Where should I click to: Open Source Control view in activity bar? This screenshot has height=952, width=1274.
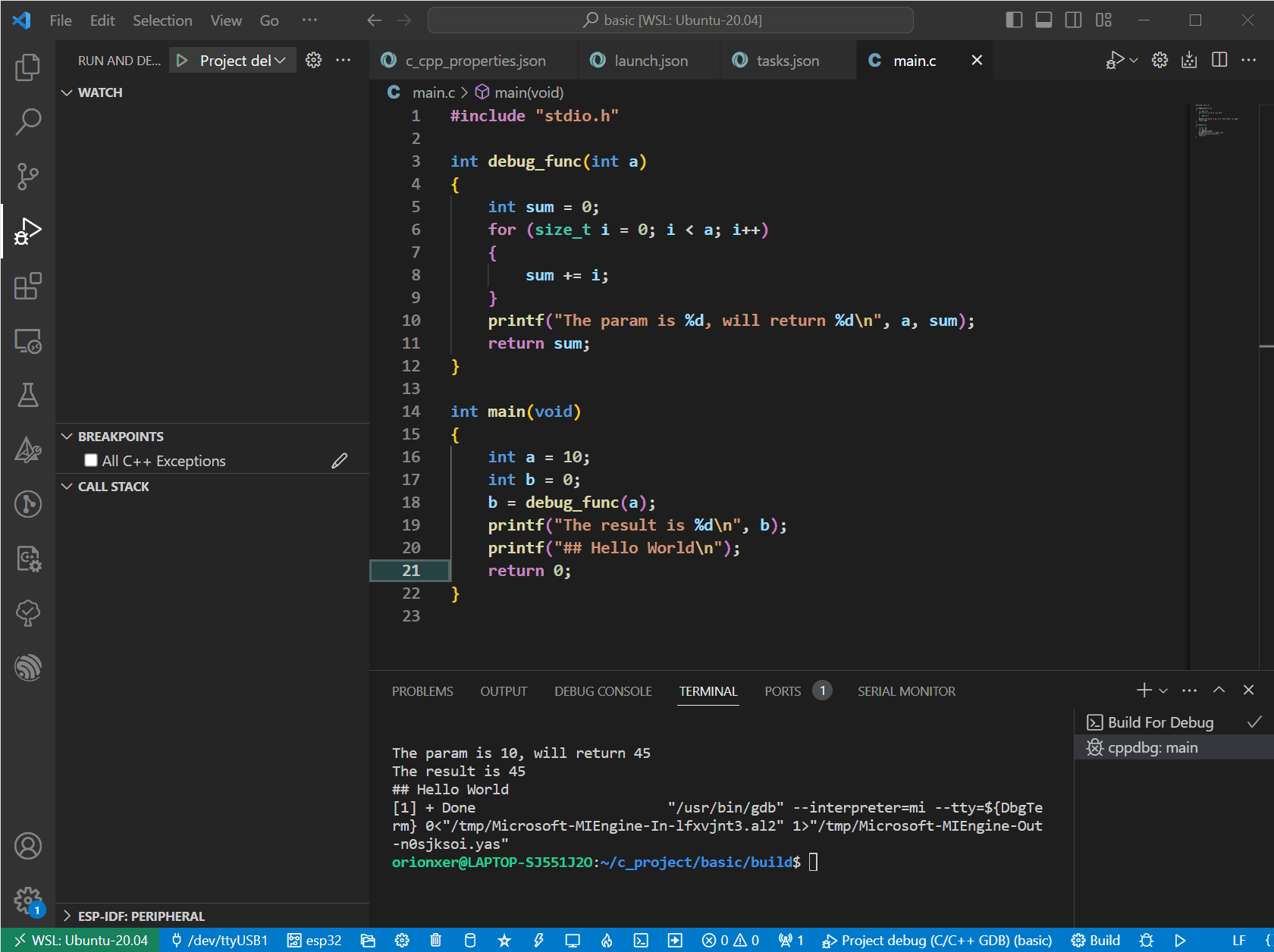click(28, 176)
